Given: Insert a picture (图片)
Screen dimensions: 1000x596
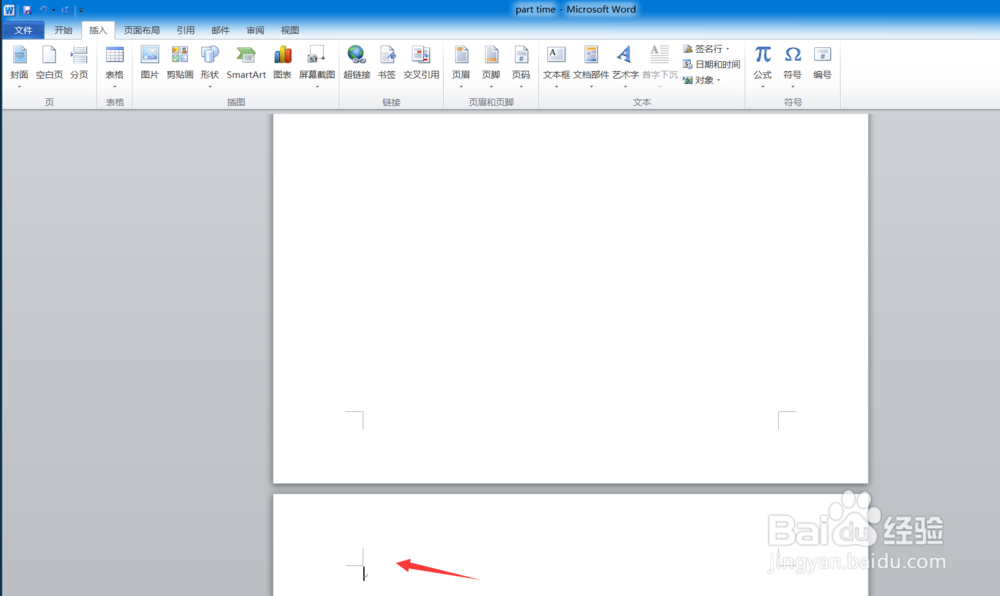Looking at the screenshot, I should click(149, 63).
